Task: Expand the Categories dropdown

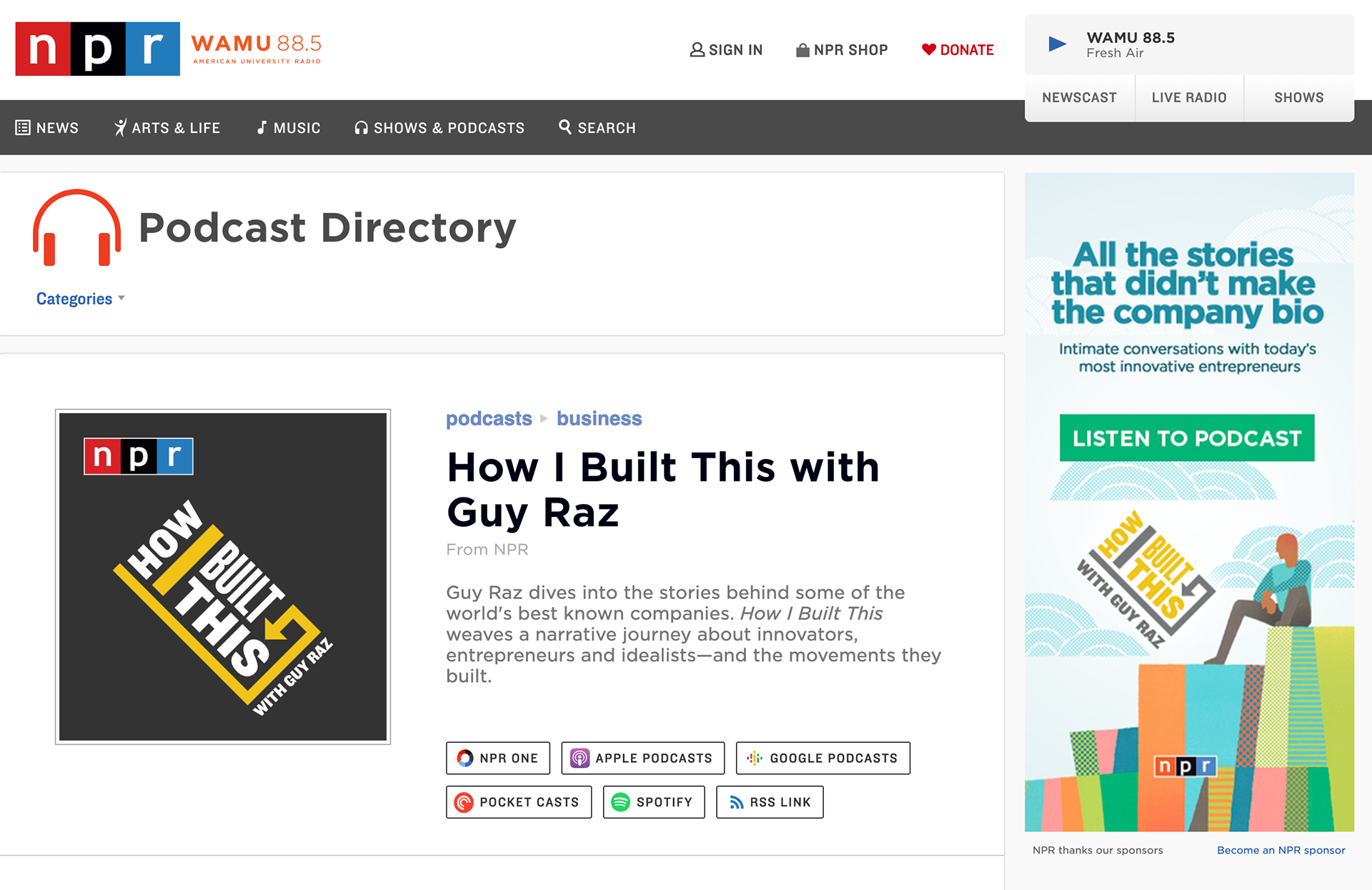Action: point(81,299)
